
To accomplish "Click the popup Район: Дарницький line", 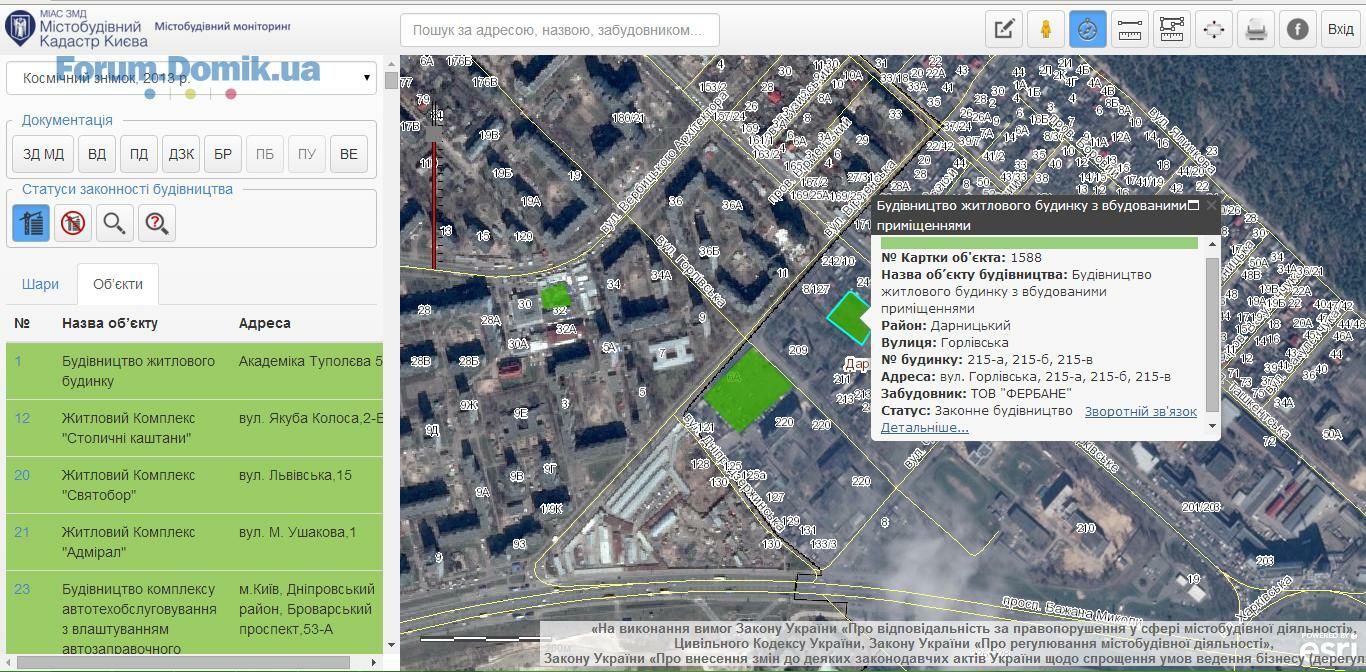I will [x=946, y=325].
